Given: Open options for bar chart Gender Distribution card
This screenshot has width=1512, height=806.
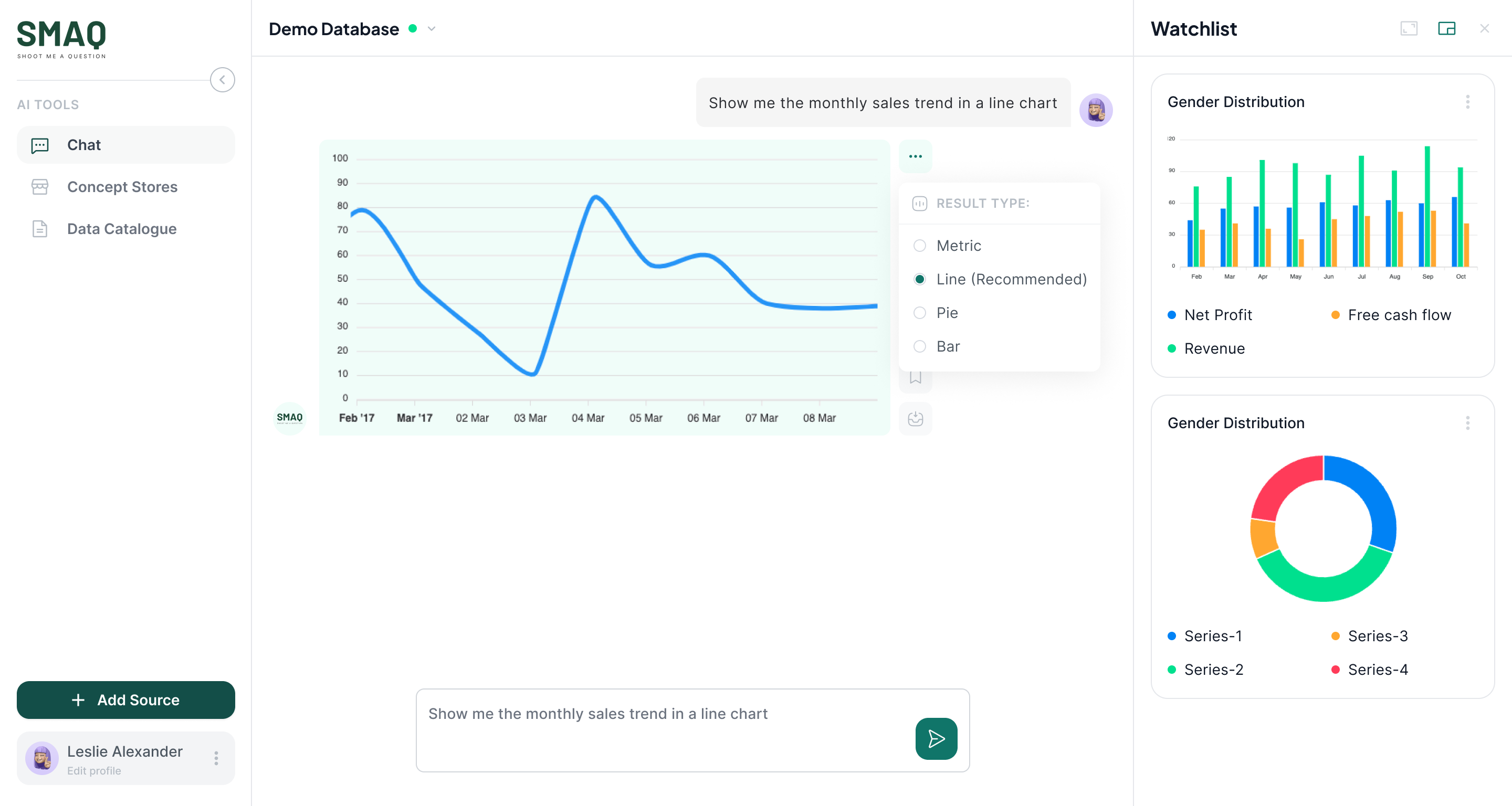Looking at the screenshot, I should (x=1467, y=102).
